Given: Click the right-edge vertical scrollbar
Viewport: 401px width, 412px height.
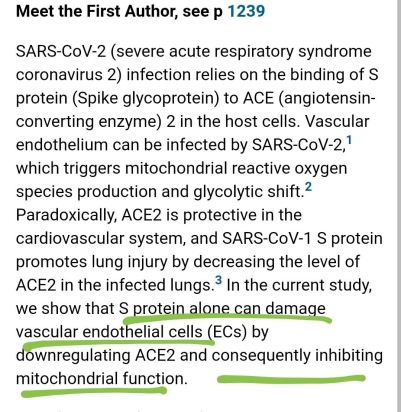Looking at the screenshot, I should pos(399,206).
